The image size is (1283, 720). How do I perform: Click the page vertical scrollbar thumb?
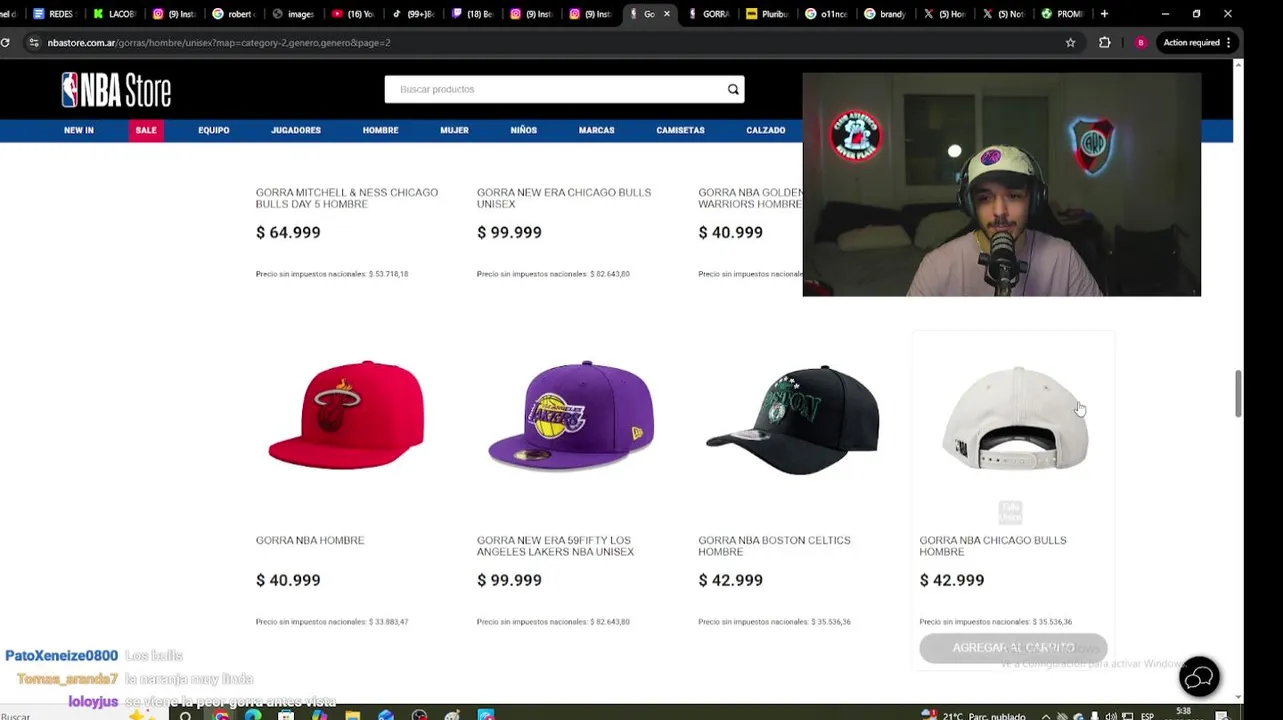coord(1238,394)
